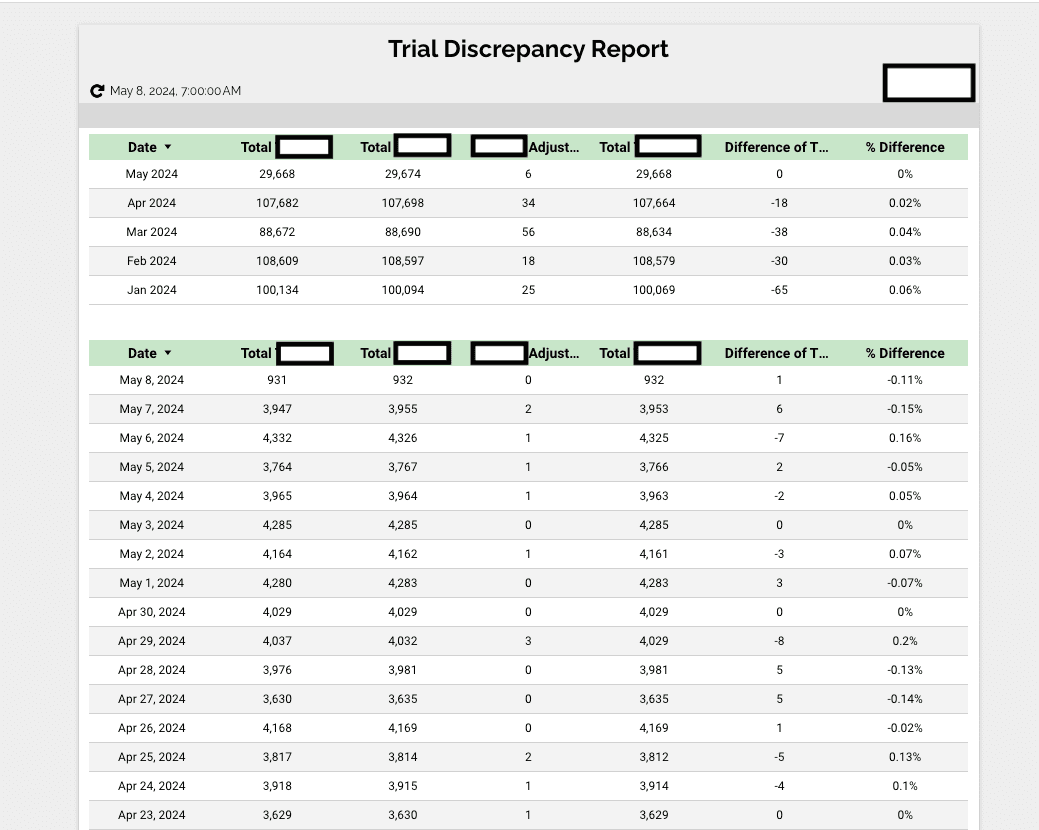Screen dimensions: 1039x830
Task: Click the value 4,161 in May 2 row
Action: coord(654,554)
